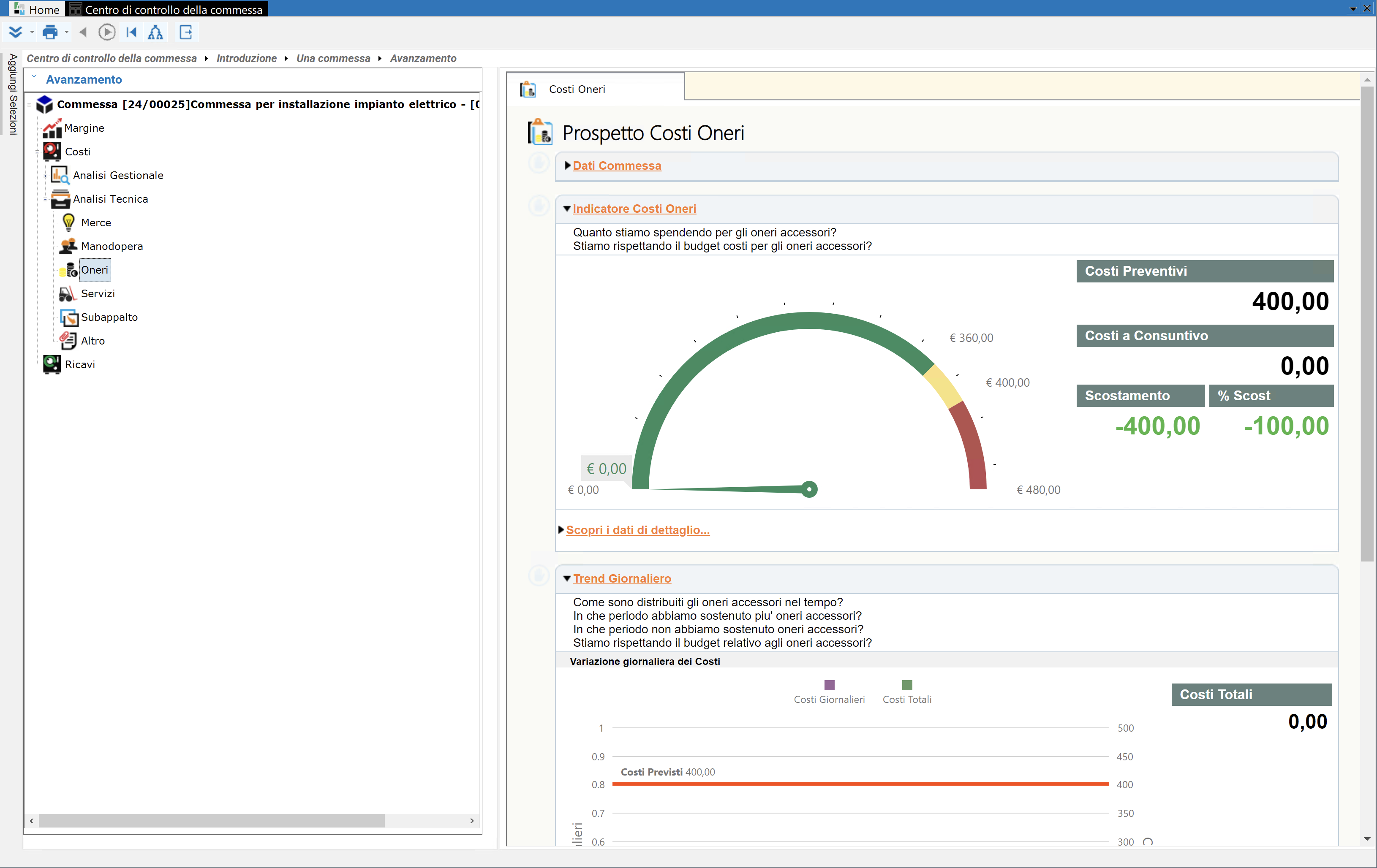
Task: Click breadcrumb Centro di controllo della commessa
Action: 112,58
